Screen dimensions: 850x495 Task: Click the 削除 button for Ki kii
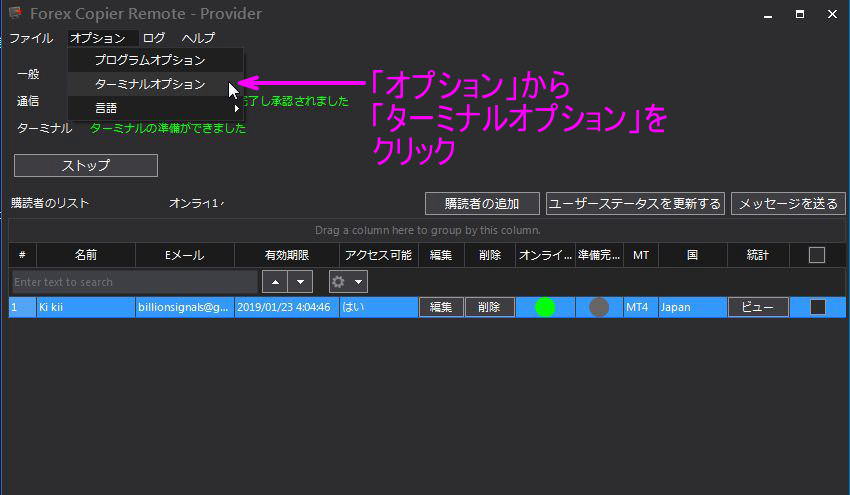[490, 307]
